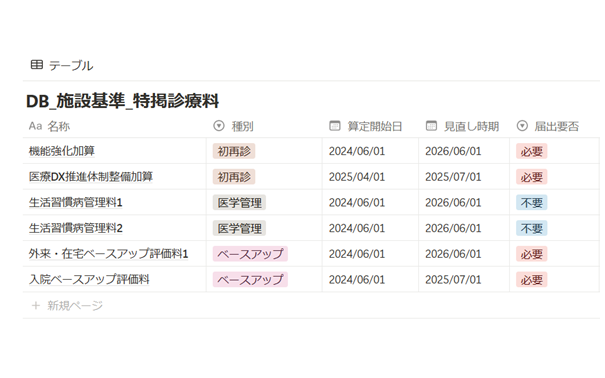Click the plus icon beside 新規ページ
The height and width of the screenshot is (378, 605).
(35, 306)
